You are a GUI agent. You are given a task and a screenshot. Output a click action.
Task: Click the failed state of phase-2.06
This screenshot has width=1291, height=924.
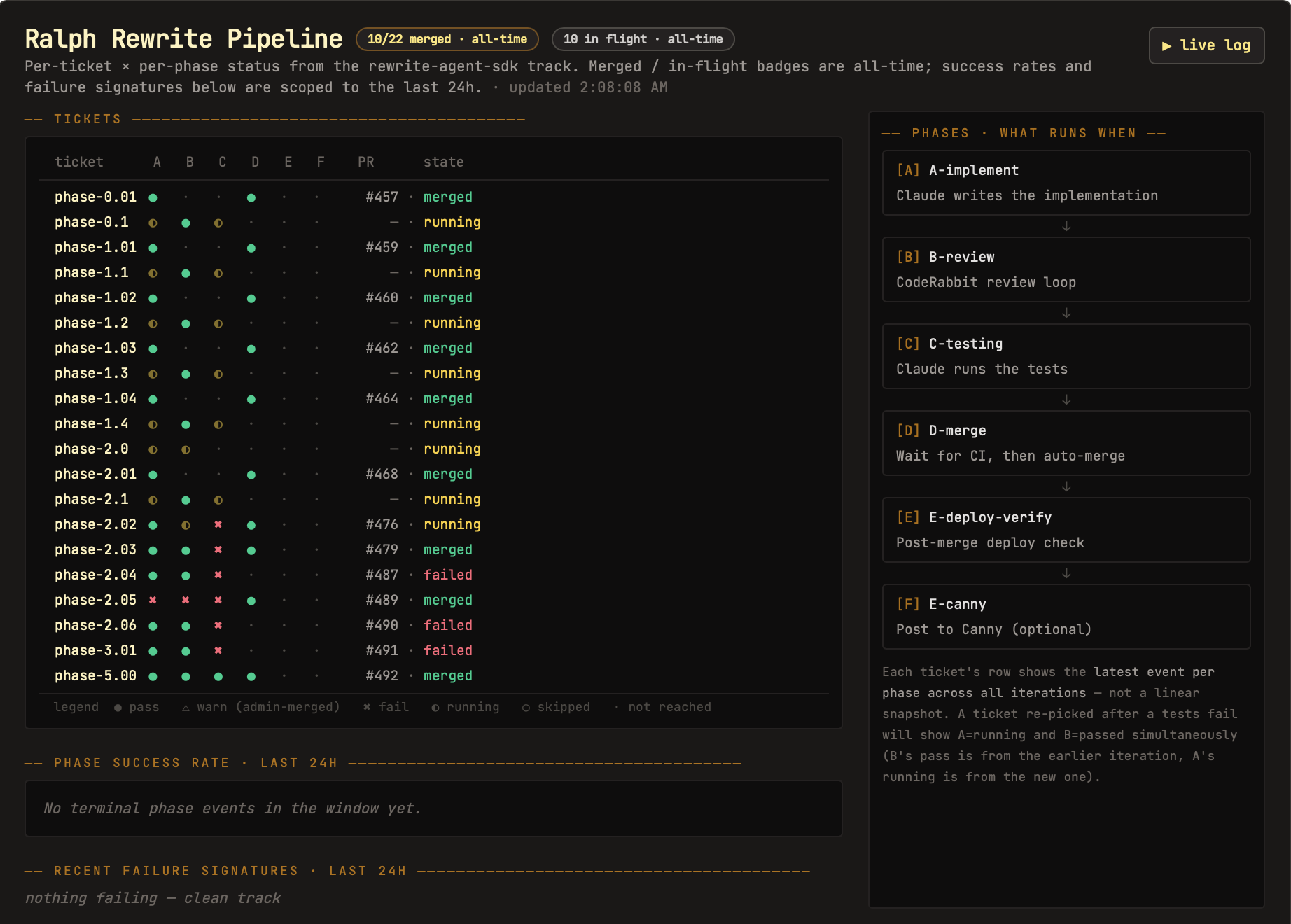pos(448,626)
